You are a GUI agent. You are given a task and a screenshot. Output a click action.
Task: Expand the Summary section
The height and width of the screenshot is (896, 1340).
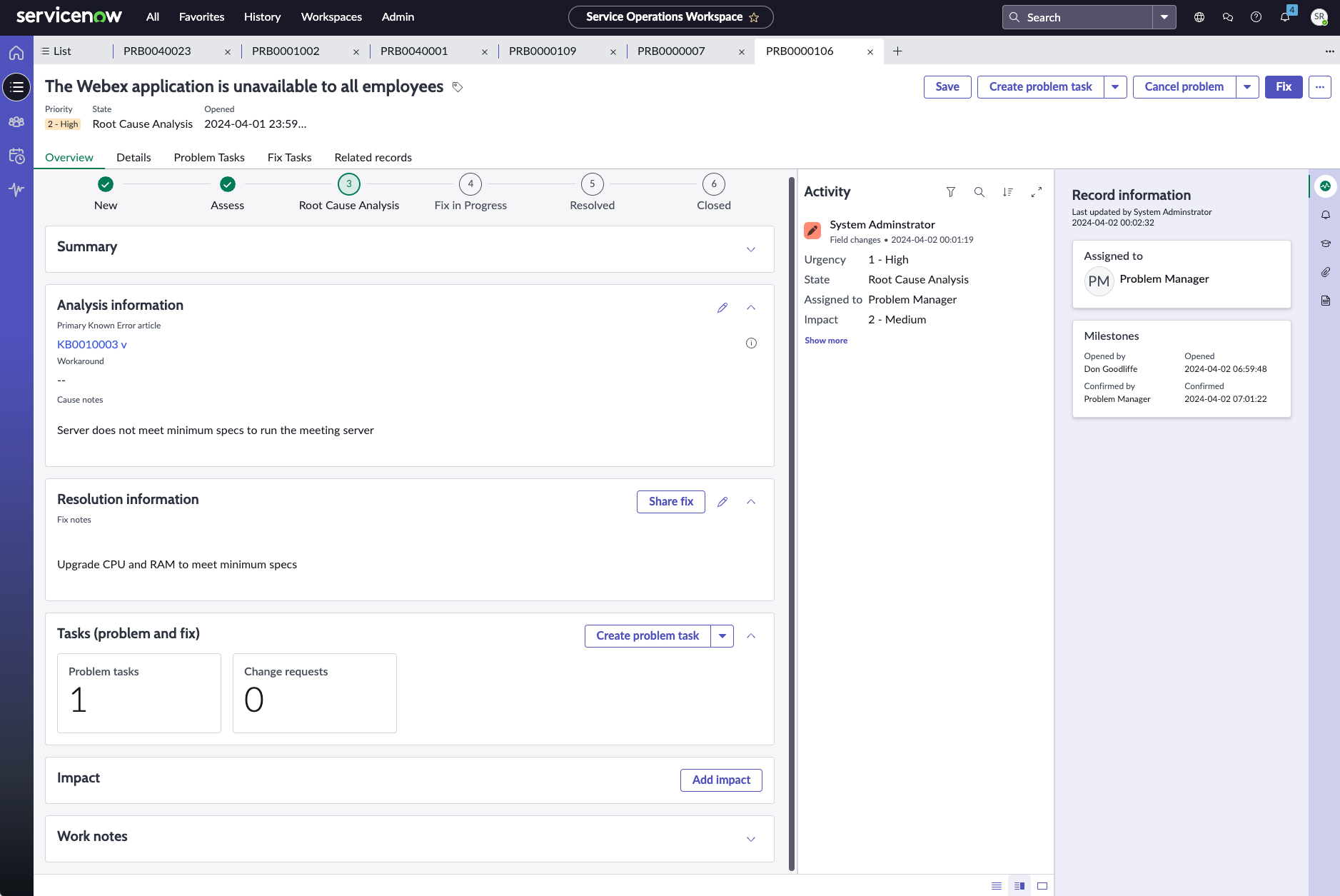click(751, 249)
